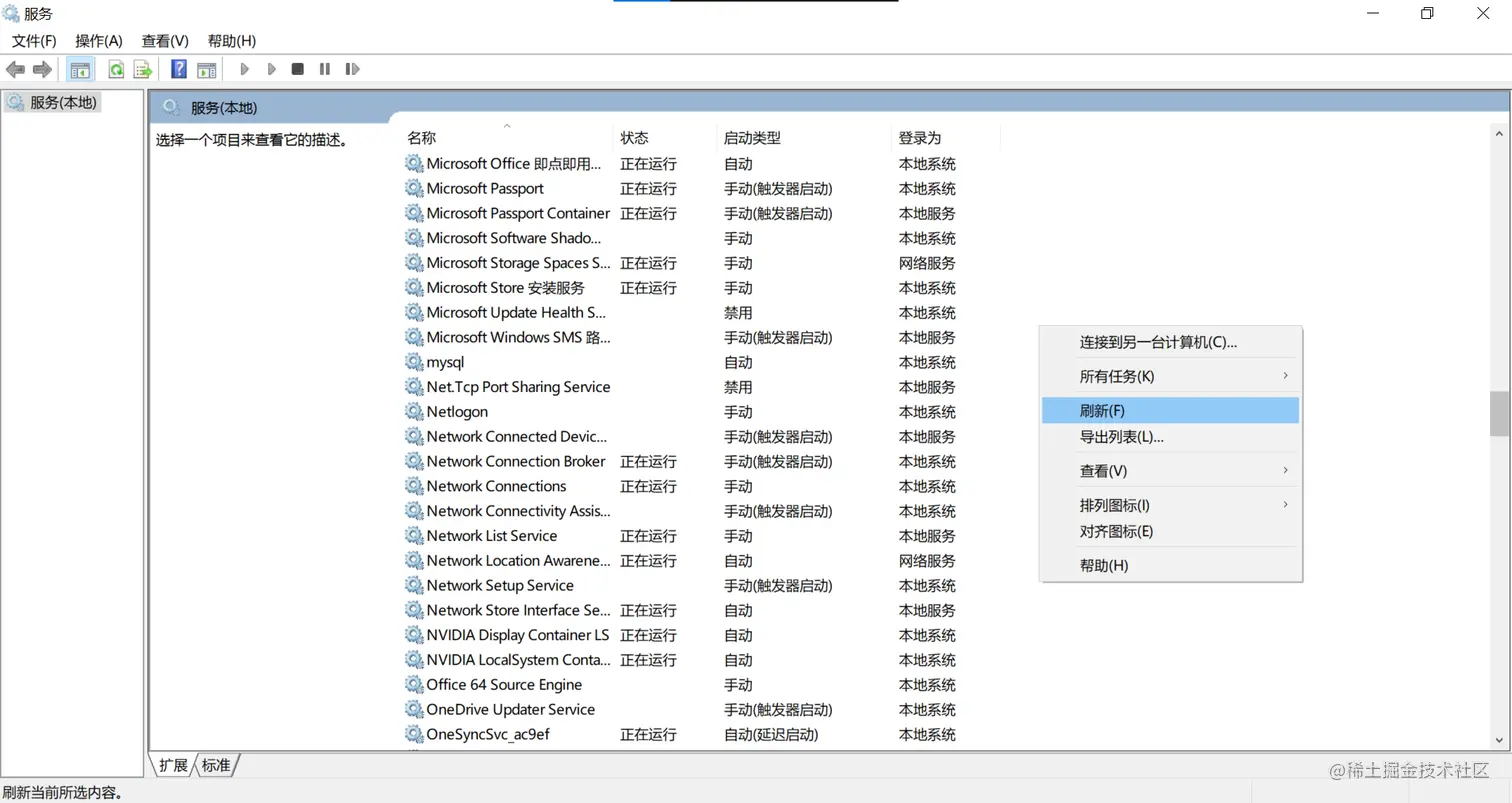Click the gear icon for Network Store Interface Se...
The height and width of the screenshot is (803, 1512).
coord(414,610)
